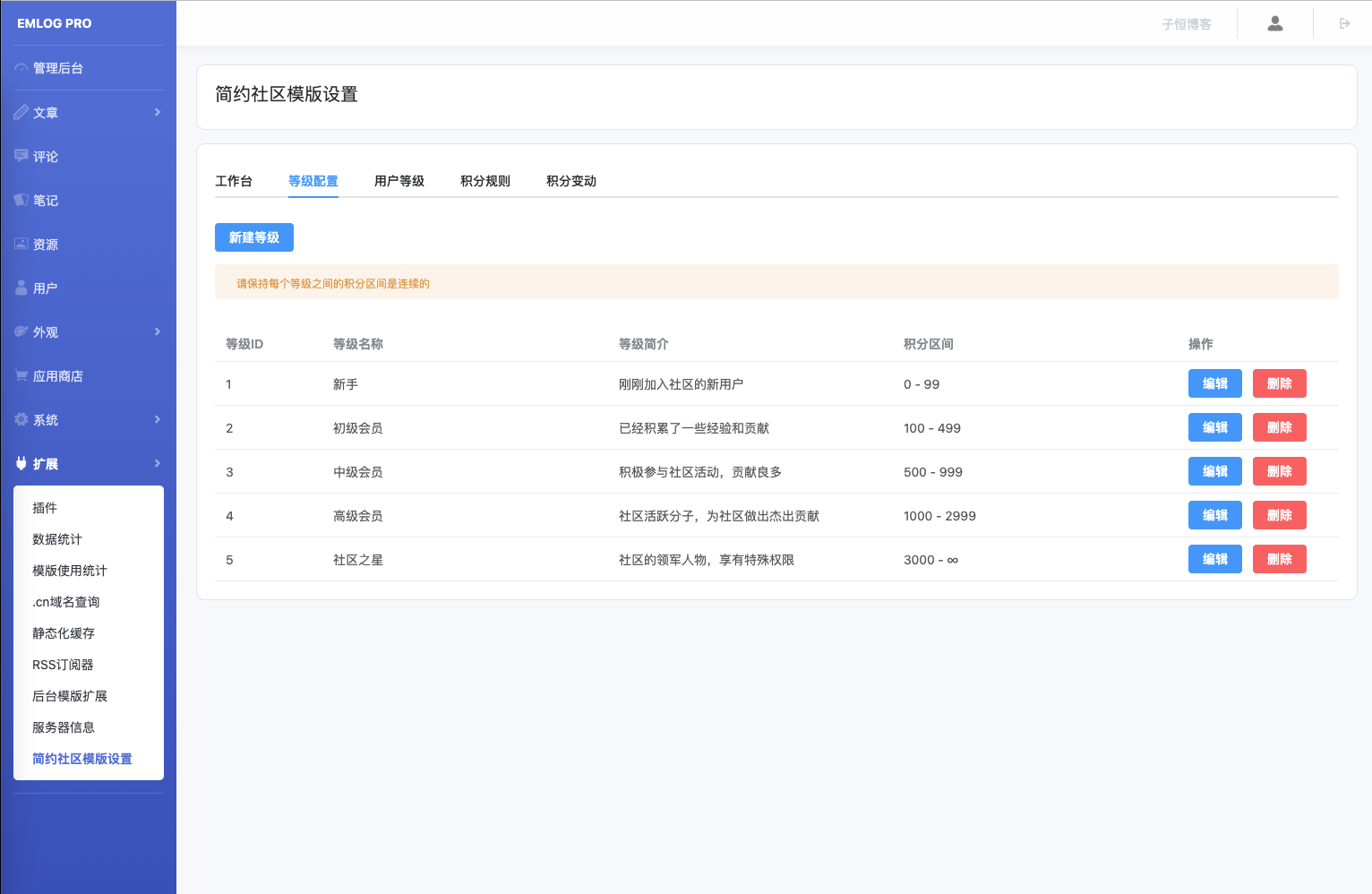Select the 等级配置 tab
The image size is (1372, 894).
(x=313, y=181)
